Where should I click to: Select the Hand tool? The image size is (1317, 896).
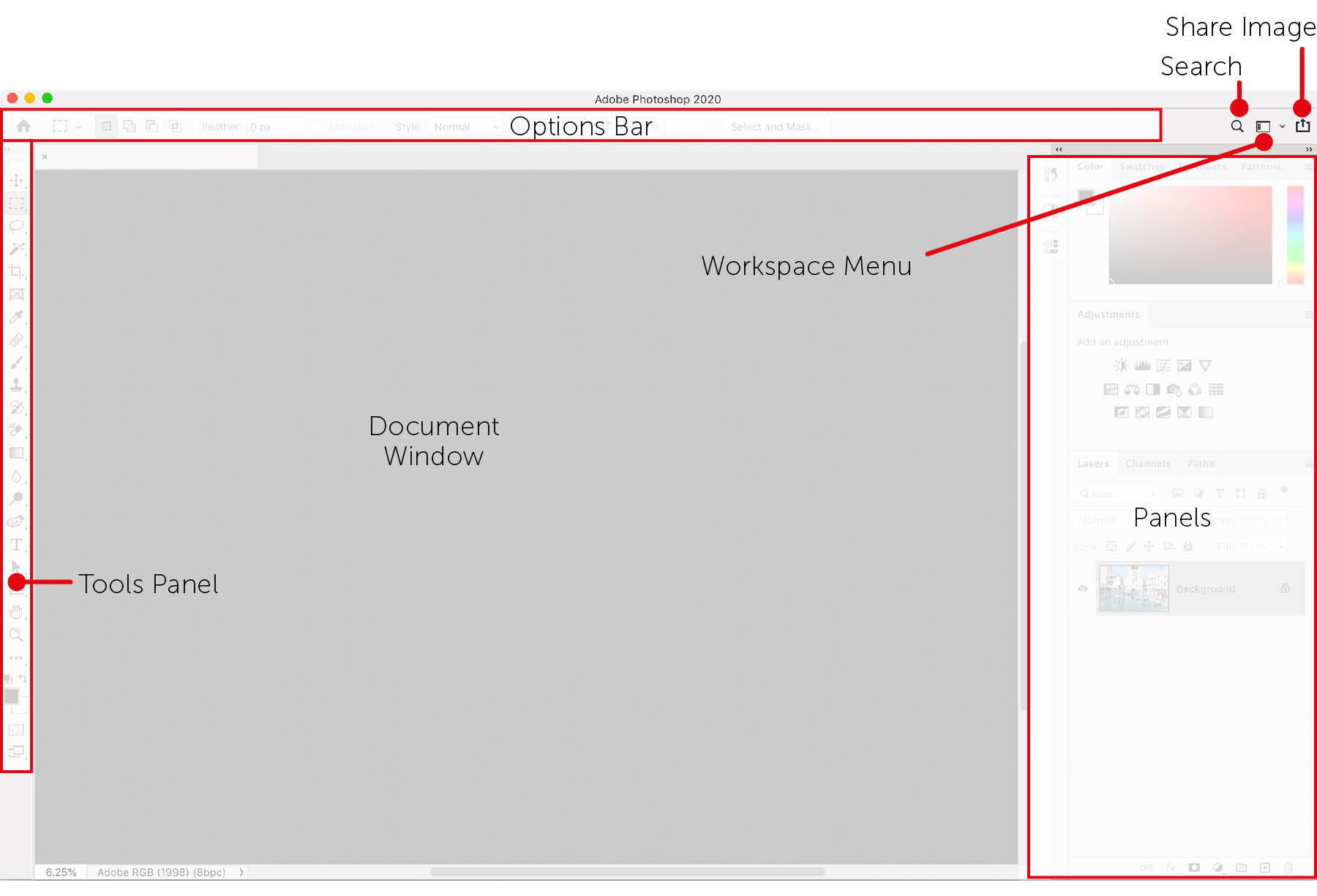pos(16,611)
